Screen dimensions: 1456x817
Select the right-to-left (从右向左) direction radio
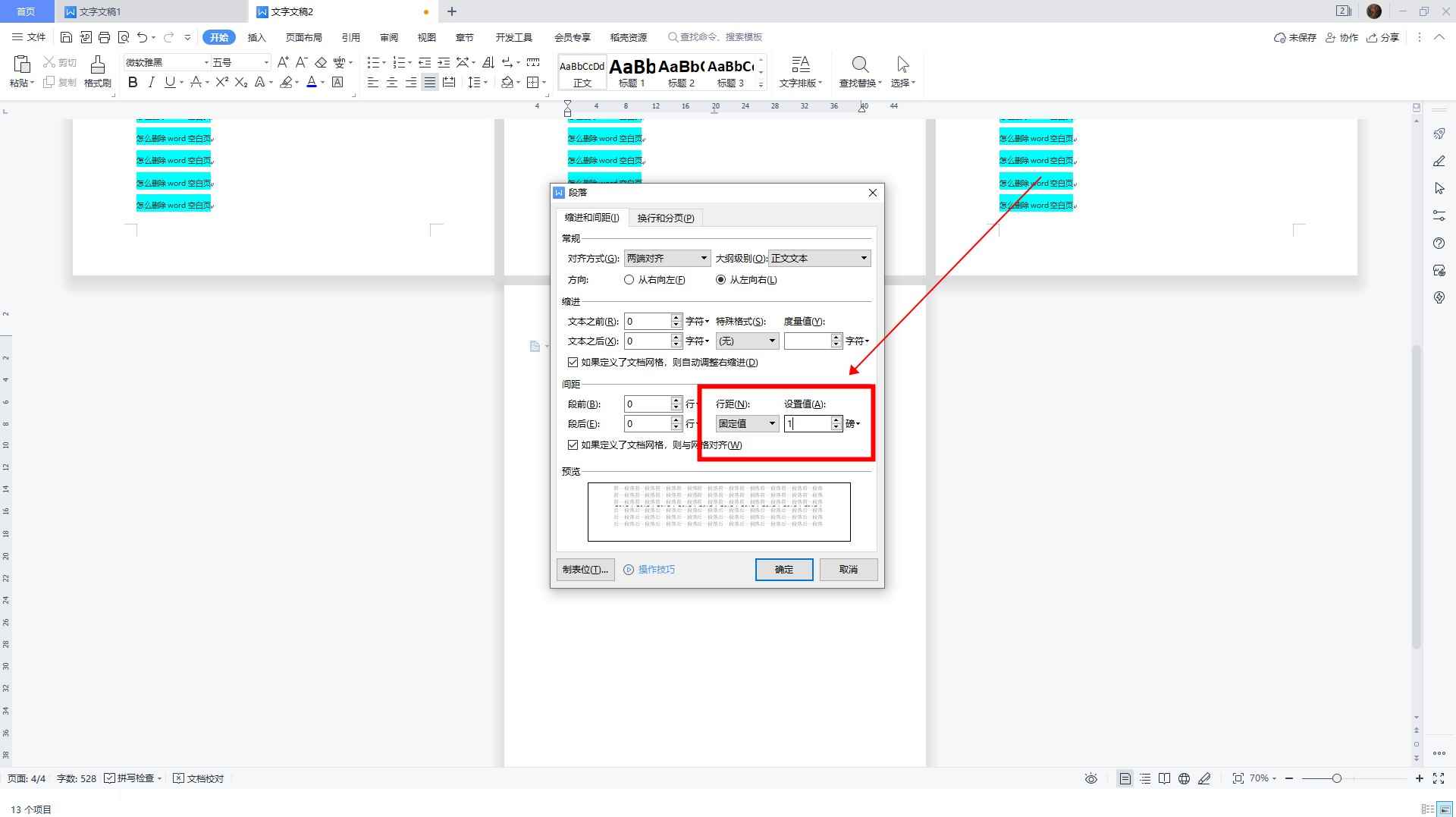point(629,280)
